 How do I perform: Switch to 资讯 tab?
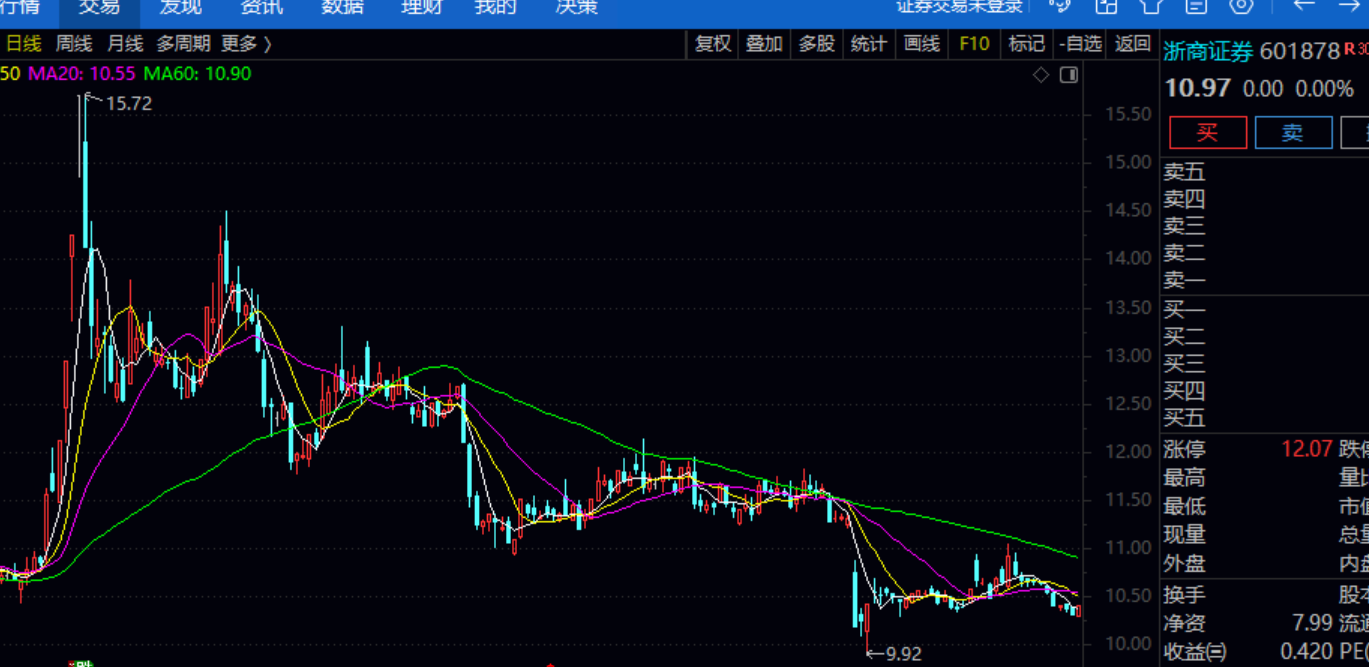pyautogui.click(x=262, y=7)
